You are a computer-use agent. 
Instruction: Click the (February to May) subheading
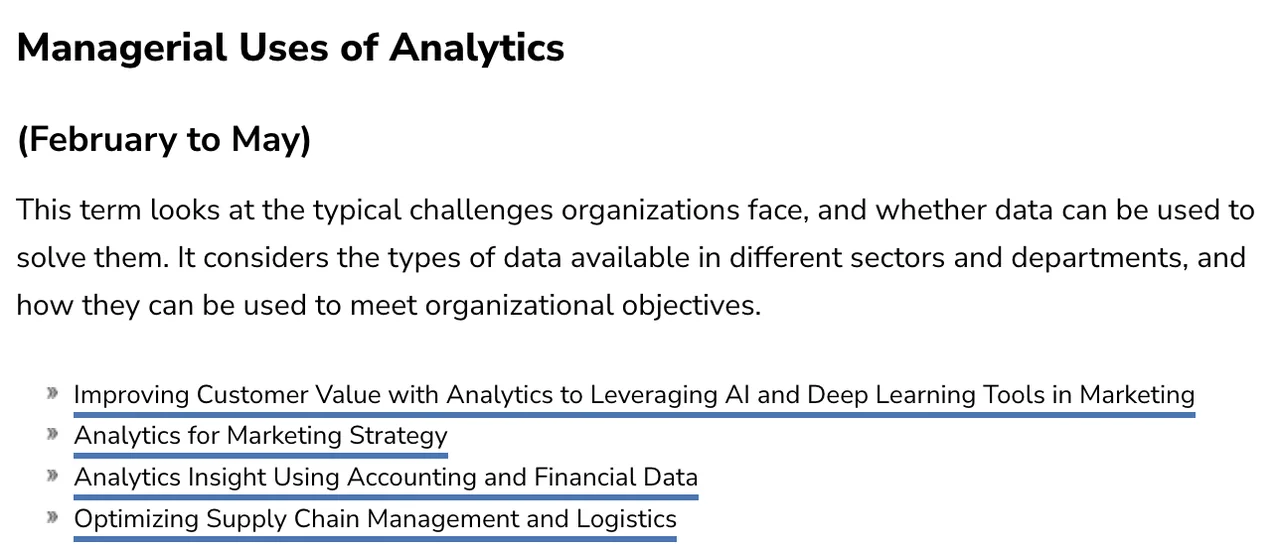coord(164,140)
